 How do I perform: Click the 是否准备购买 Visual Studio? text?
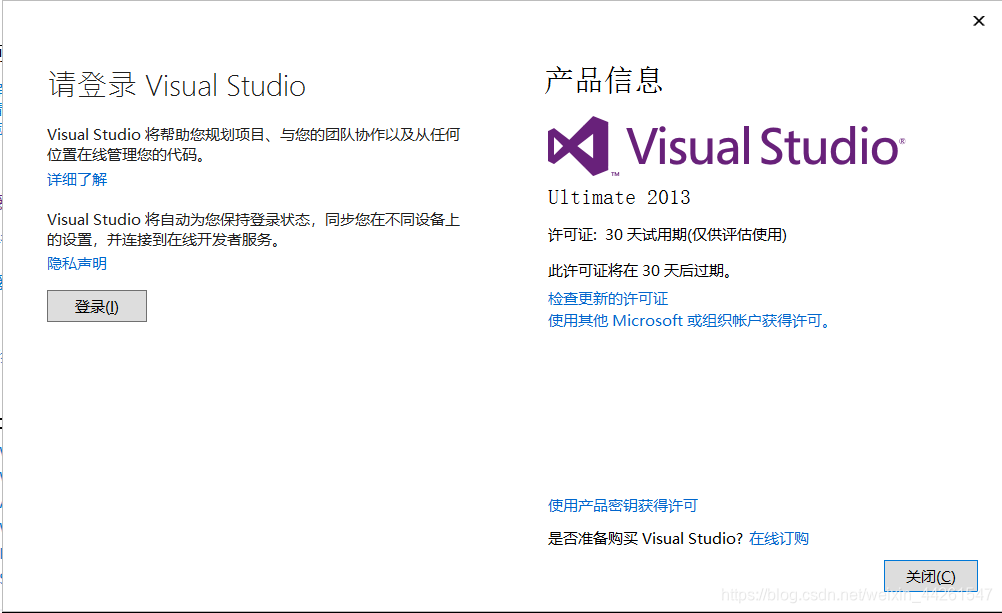pyautogui.click(x=645, y=538)
